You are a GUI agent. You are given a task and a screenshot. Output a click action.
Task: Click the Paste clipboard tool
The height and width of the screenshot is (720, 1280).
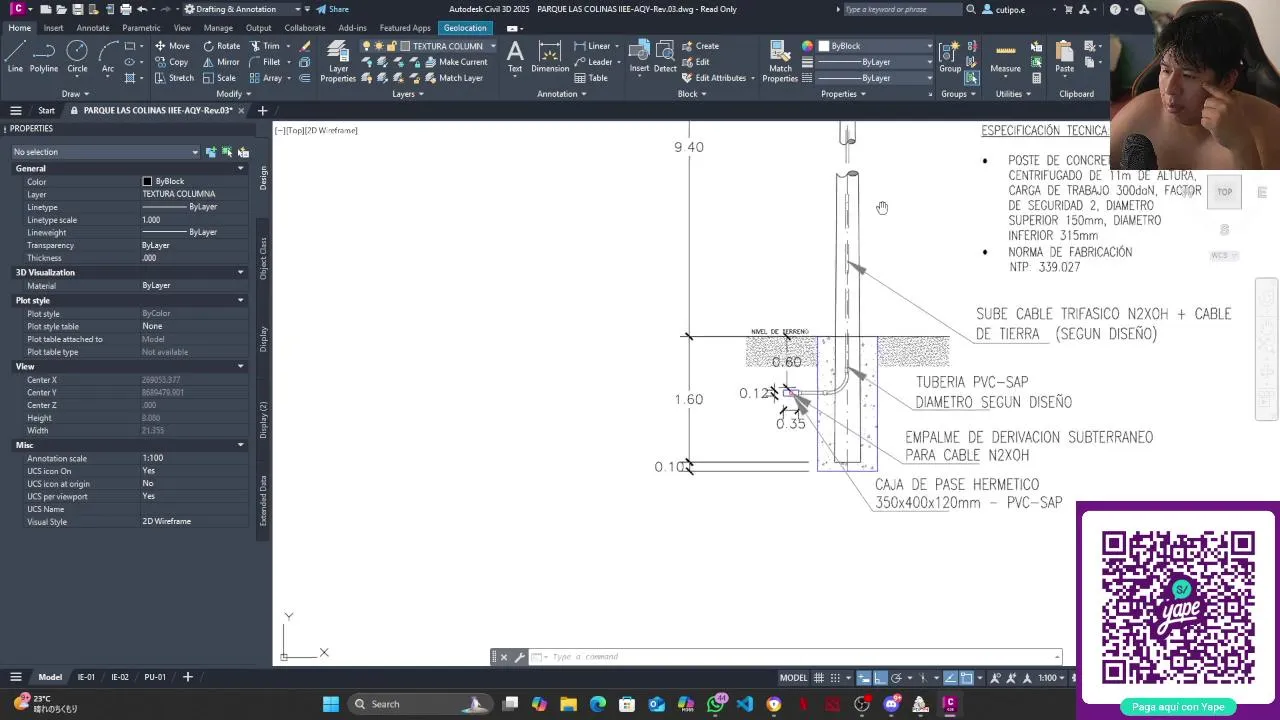pos(1064,57)
